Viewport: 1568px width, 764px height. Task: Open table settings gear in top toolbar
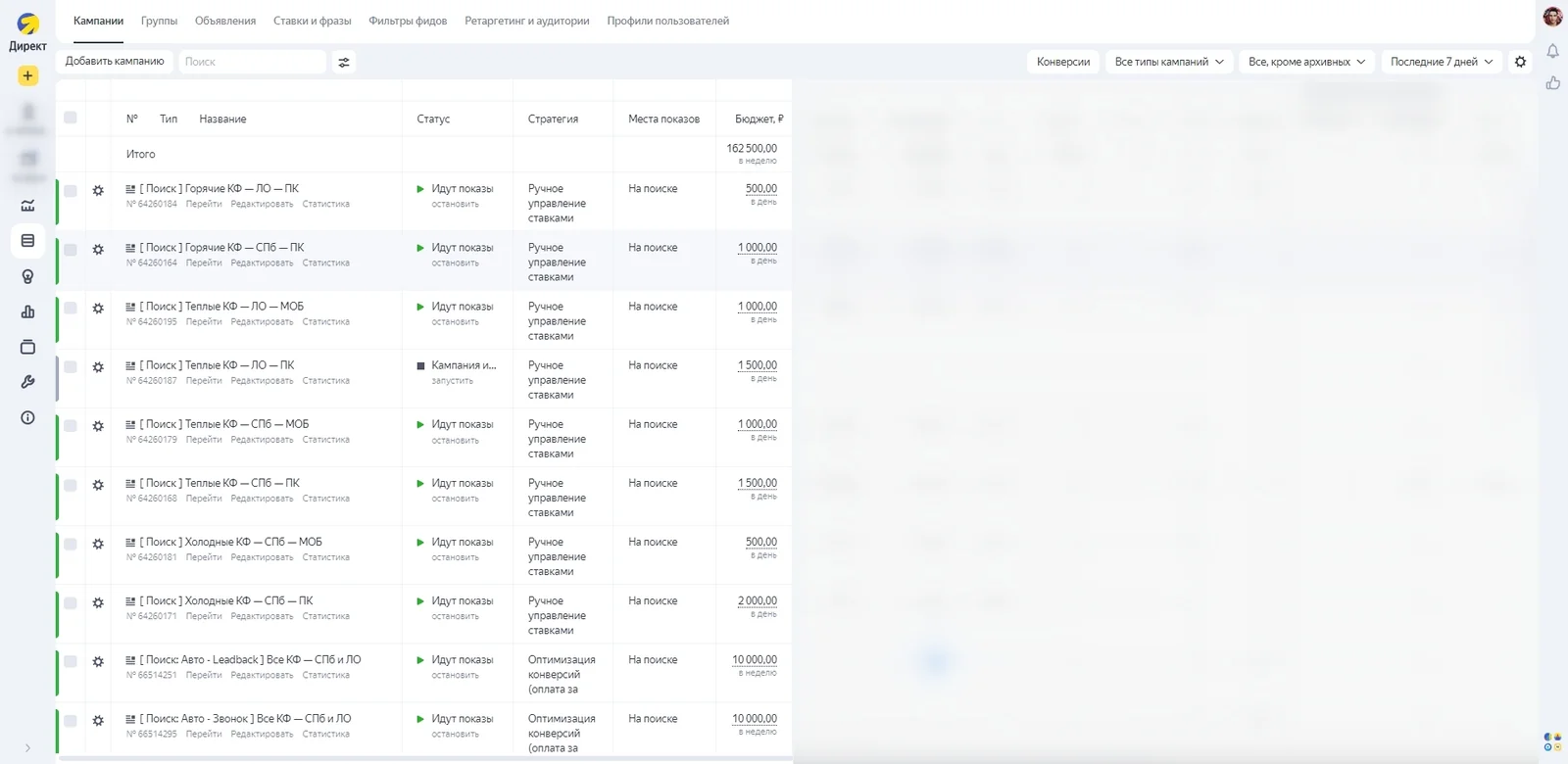1520,62
